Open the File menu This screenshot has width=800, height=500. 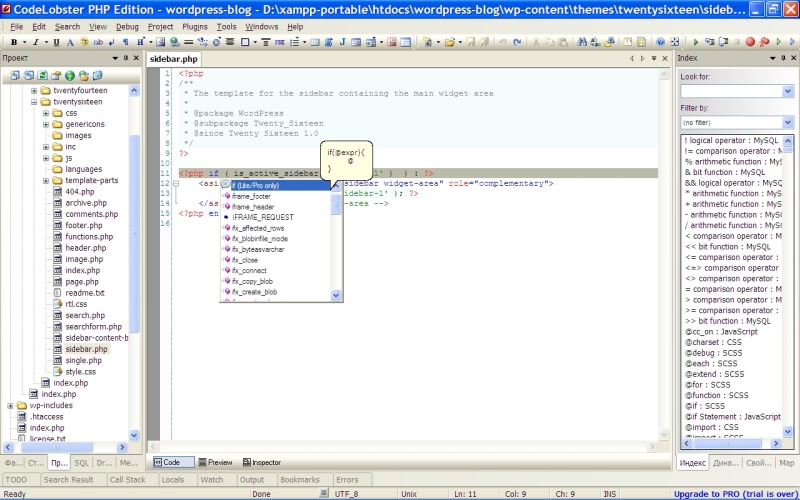point(16,27)
